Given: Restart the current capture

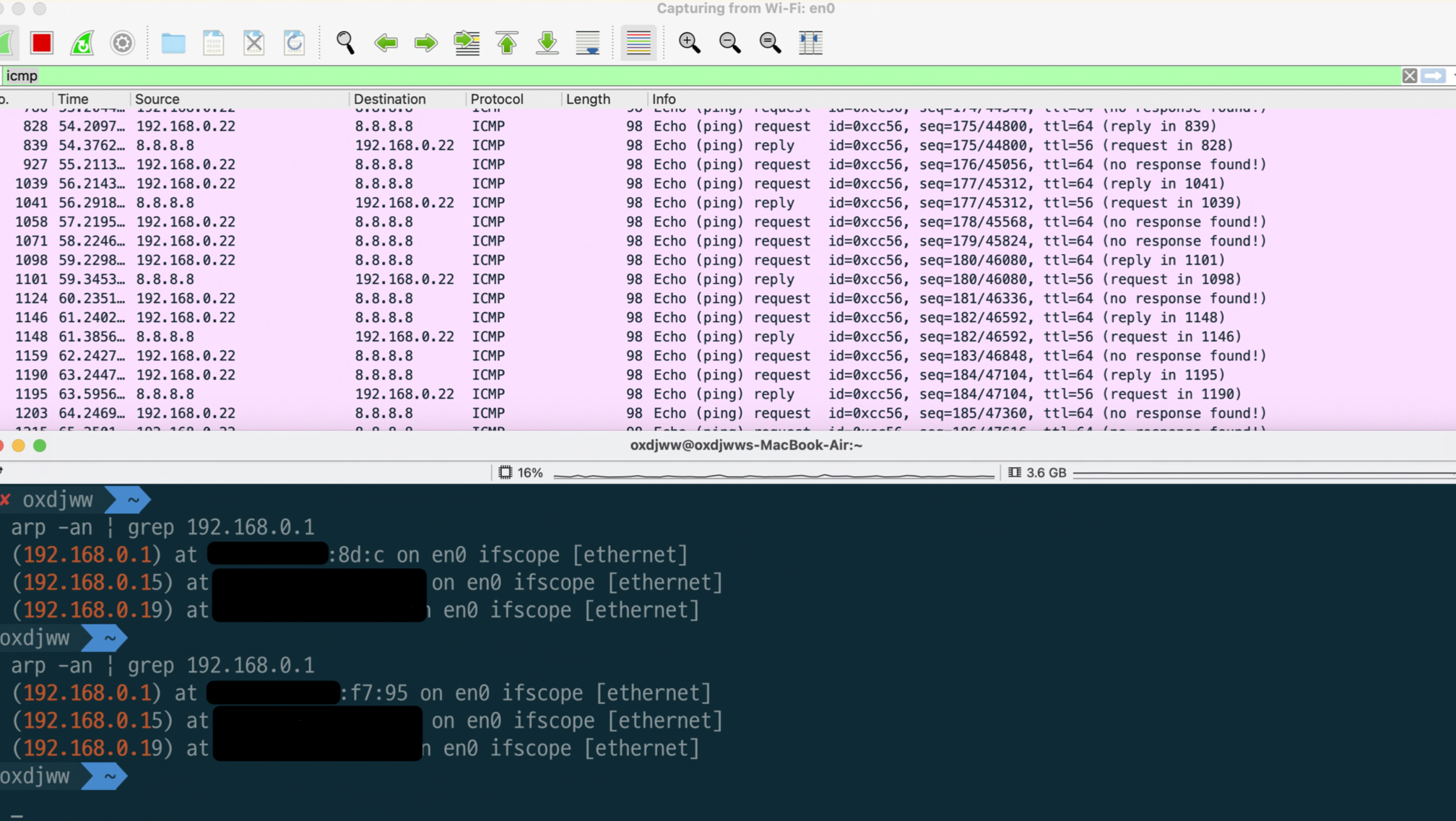Looking at the screenshot, I should tap(82, 43).
